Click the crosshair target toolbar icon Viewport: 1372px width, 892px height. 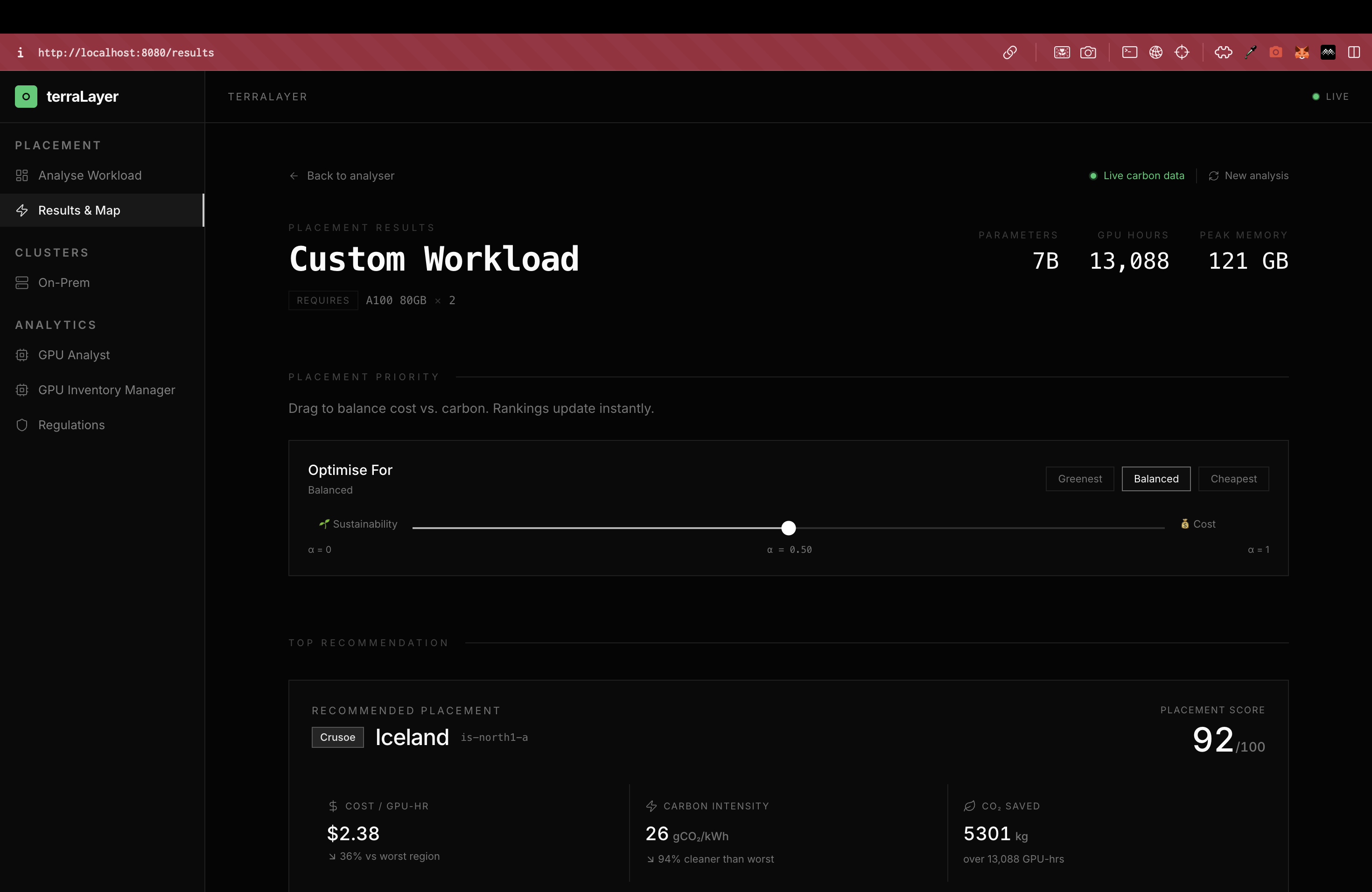[x=1182, y=52]
